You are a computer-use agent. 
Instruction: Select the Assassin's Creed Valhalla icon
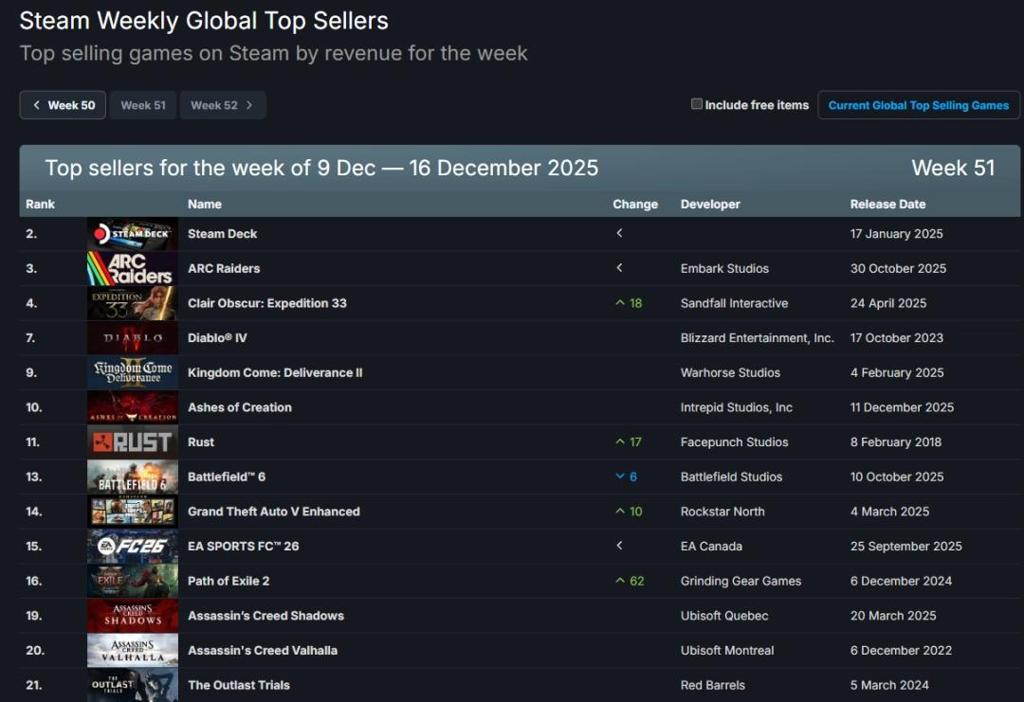(x=132, y=651)
